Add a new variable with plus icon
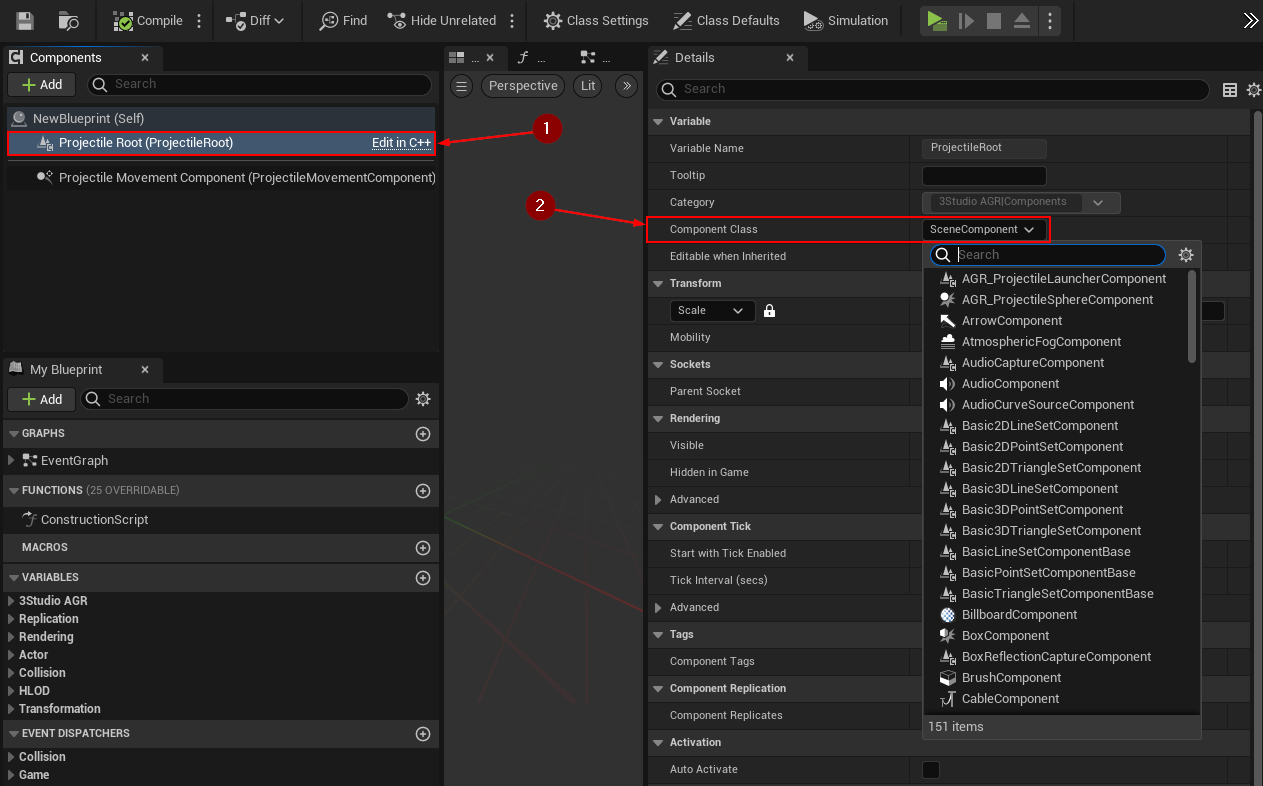The height and width of the screenshot is (786, 1263). (x=422, y=578)
